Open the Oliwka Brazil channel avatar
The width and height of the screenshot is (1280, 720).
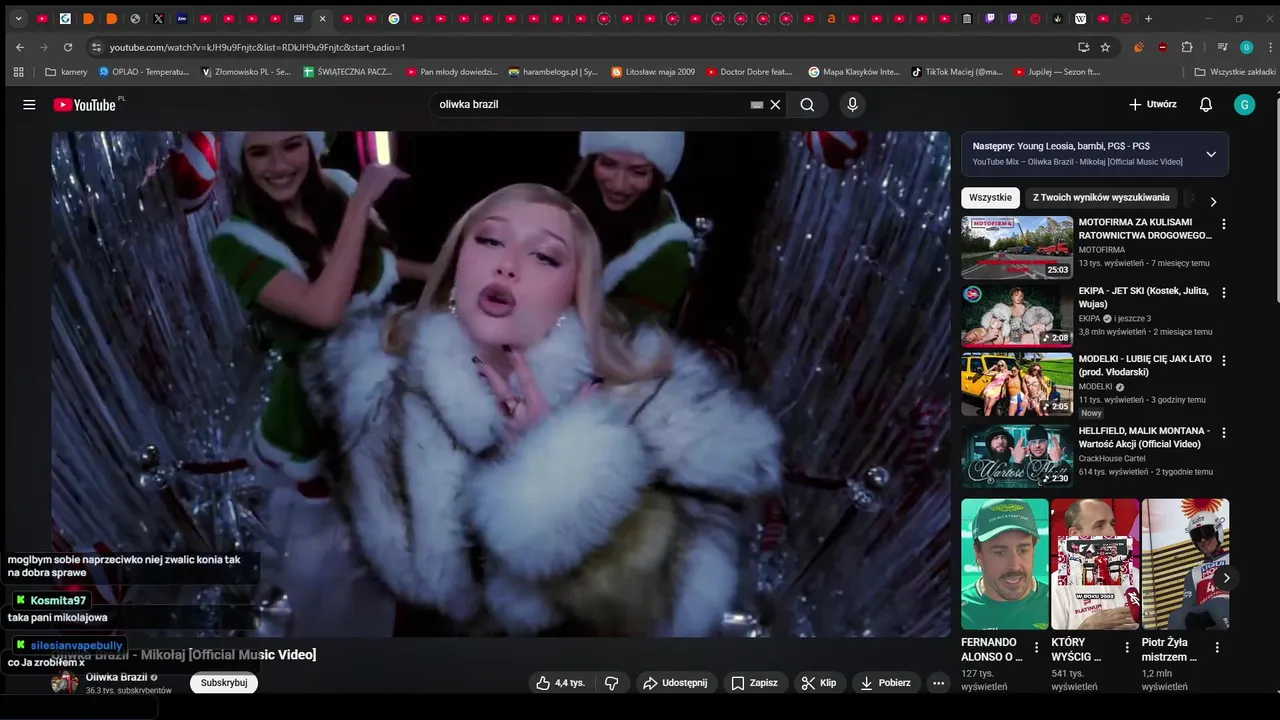[x=65, y=683]
